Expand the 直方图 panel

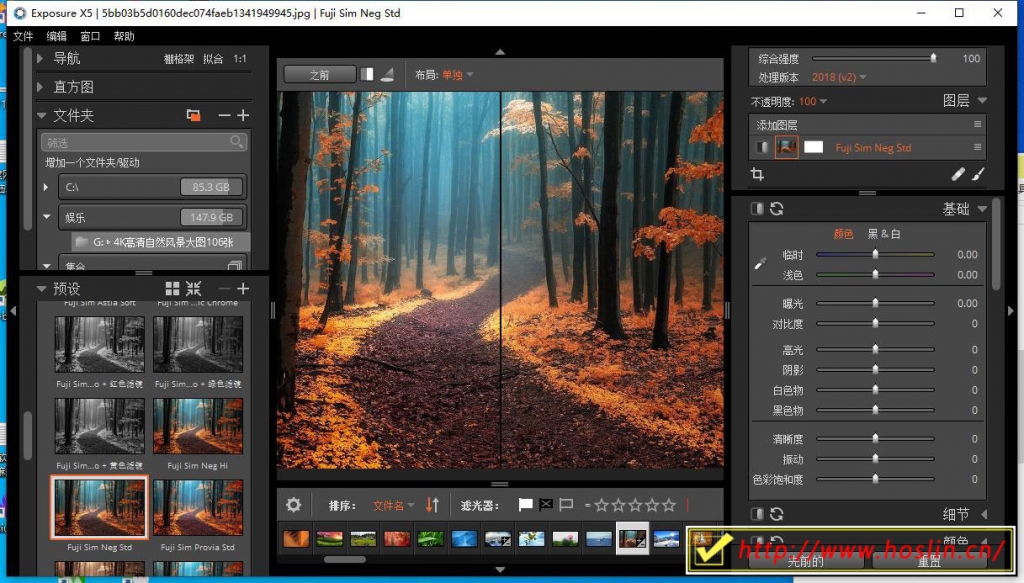pos(40,87)
